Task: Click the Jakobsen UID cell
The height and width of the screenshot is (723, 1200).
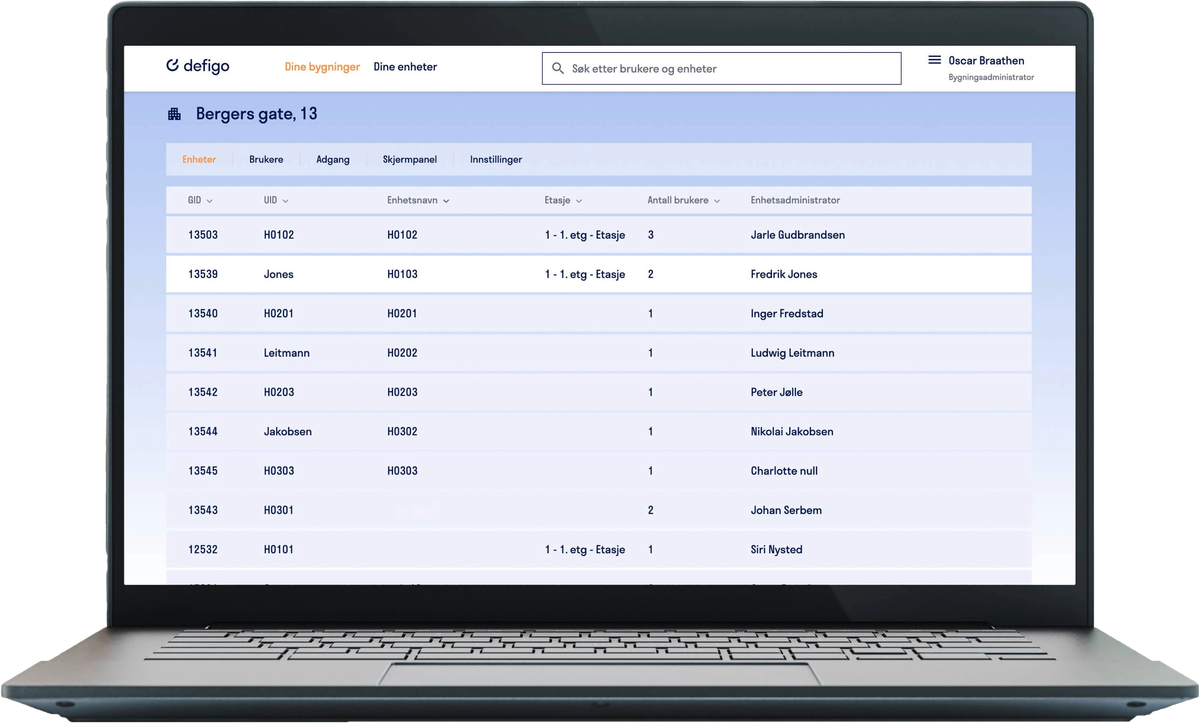Action: tap(288, 432)
